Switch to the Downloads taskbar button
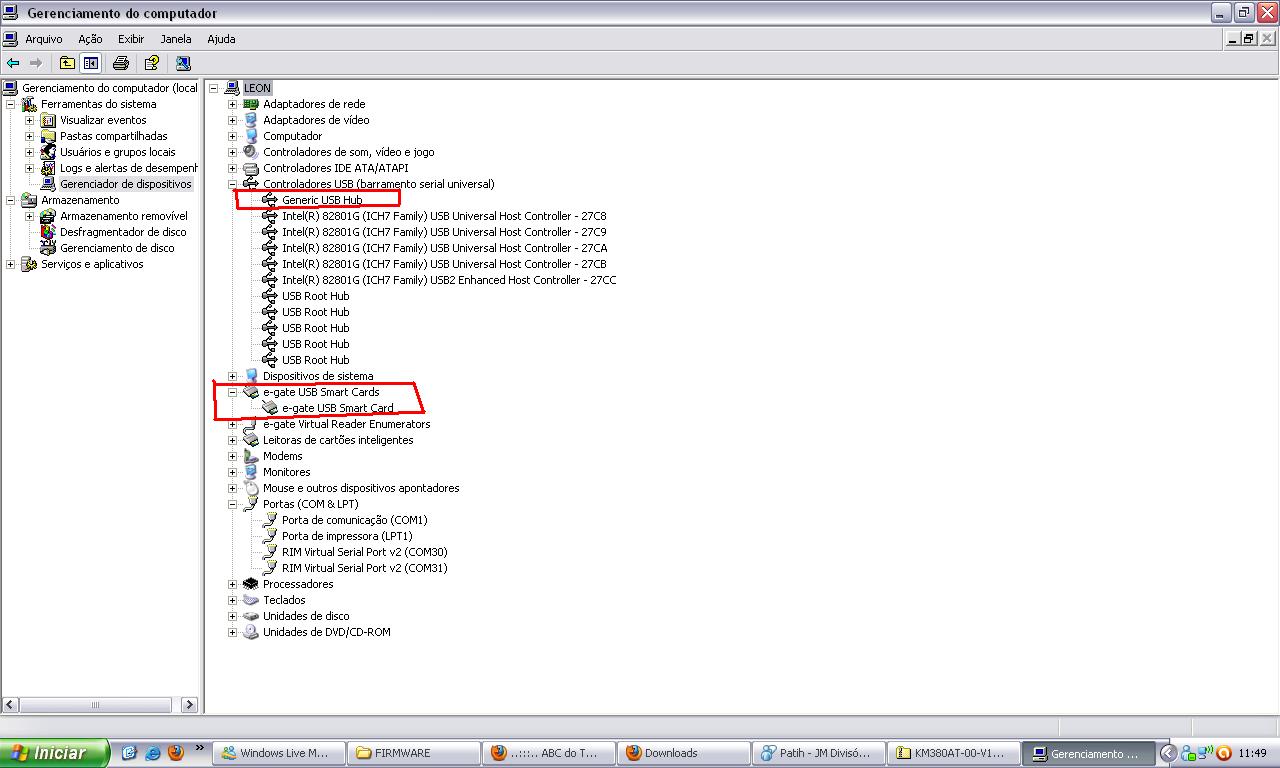Screen dimensions: 1280x768 pyautogui.click(x=684, y=753)
